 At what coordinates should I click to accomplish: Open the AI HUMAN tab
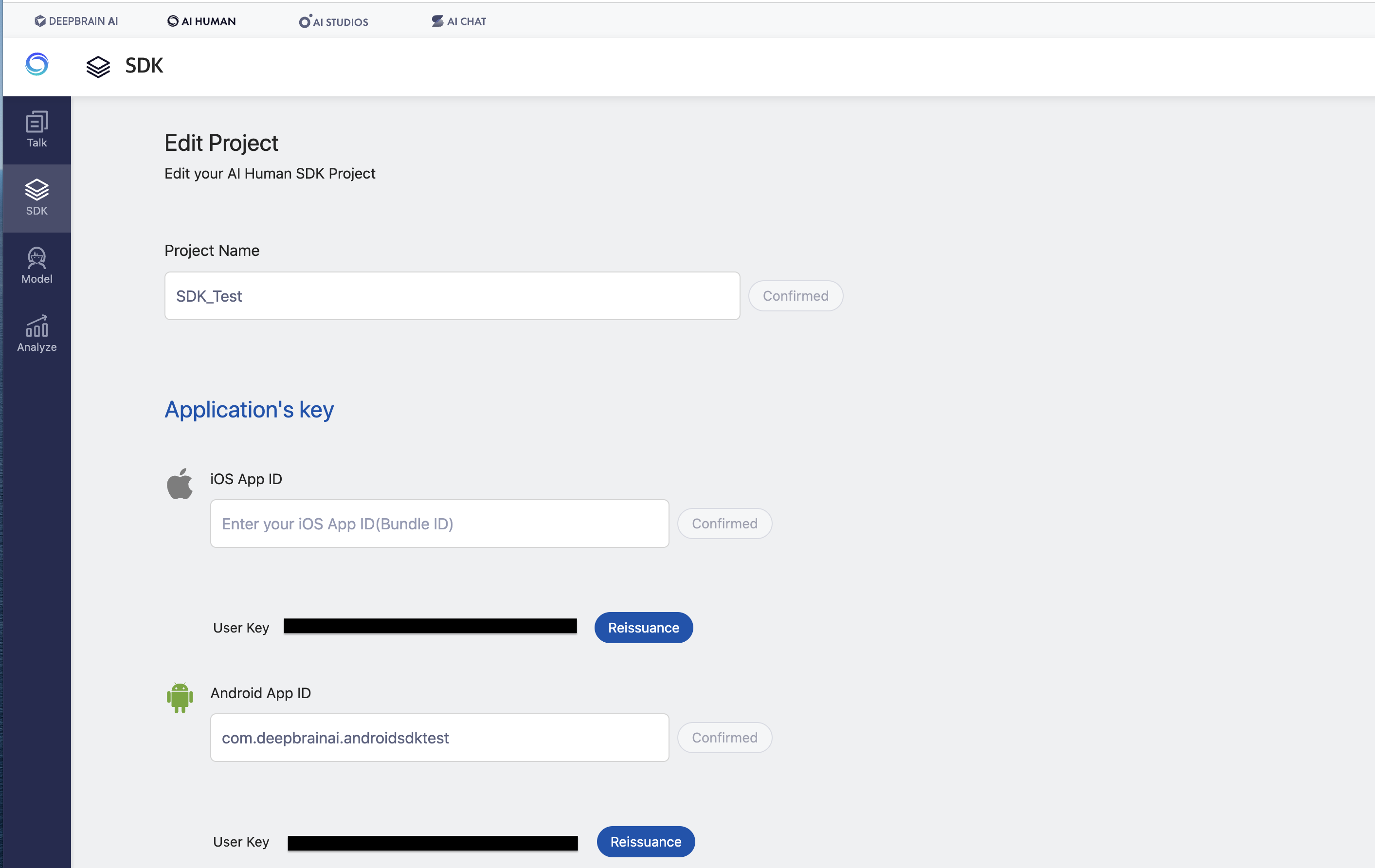(x=201, y=21)
